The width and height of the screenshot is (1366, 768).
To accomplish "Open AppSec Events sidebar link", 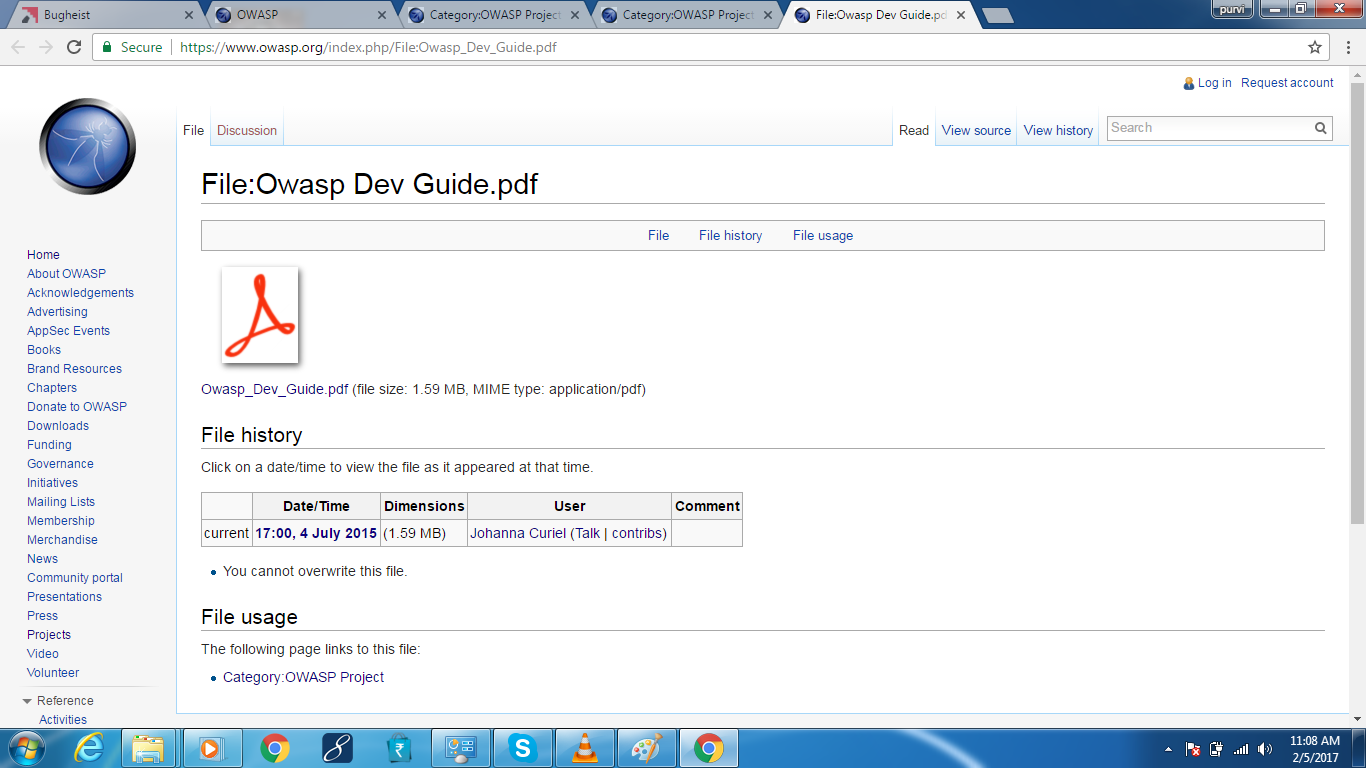I will tap(68, 331).
